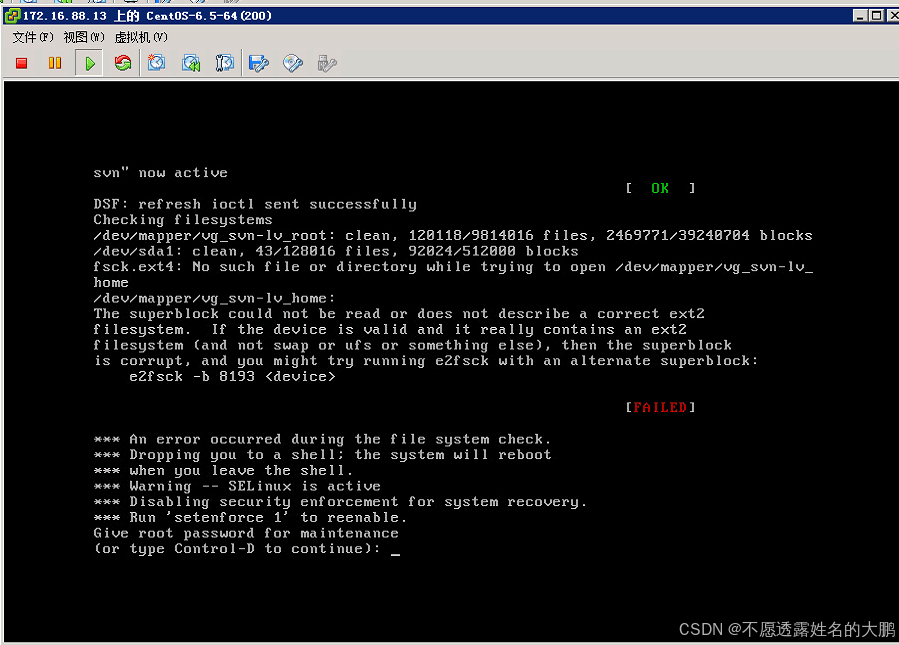
Task: Maximize the CentOS console window
Action: (x=876, y=16)
